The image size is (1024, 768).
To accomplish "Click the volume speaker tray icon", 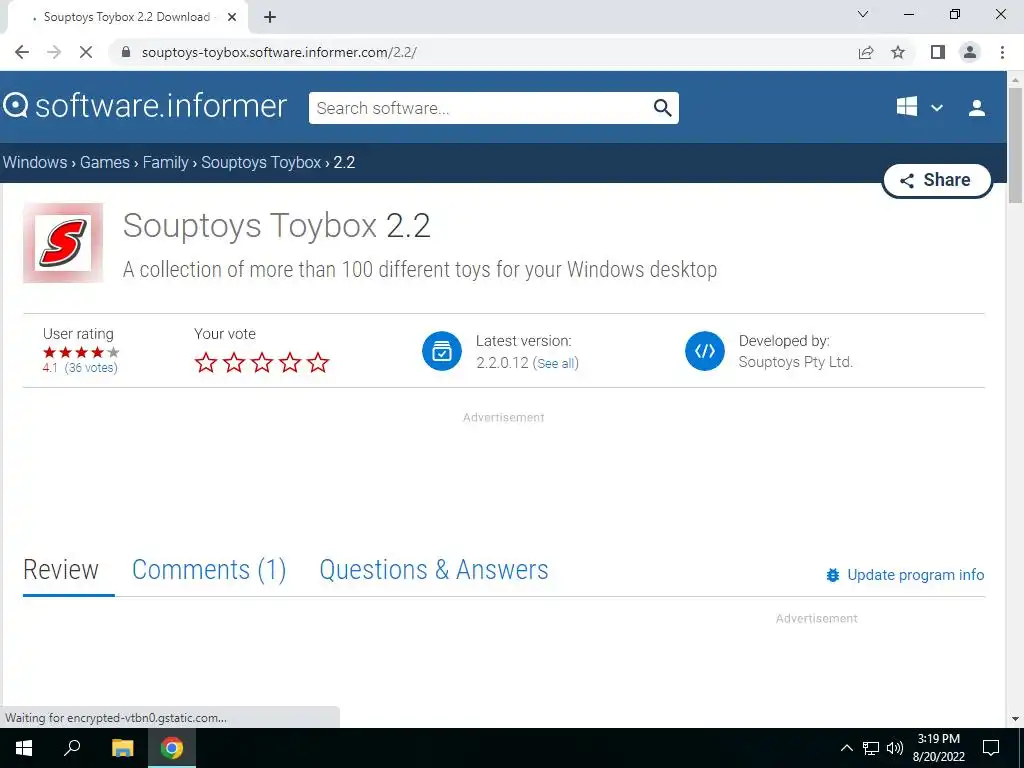I will click(x=895, y=748).
